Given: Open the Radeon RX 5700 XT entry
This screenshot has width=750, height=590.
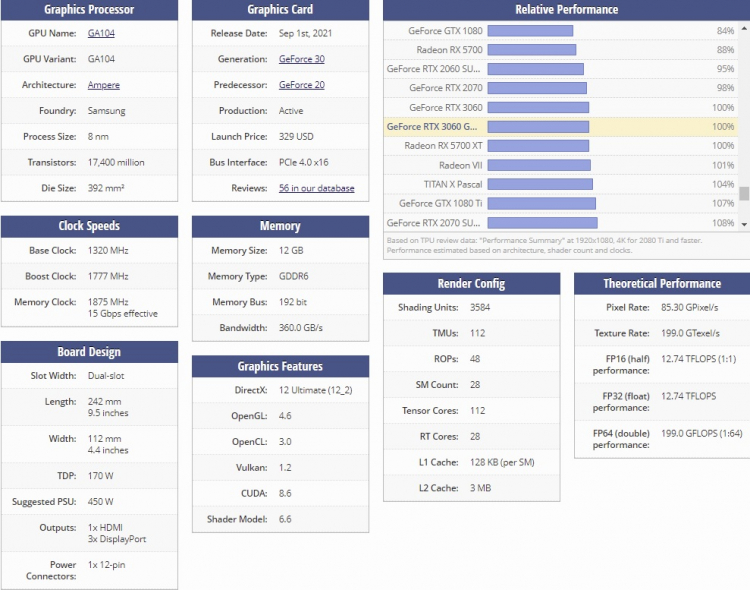Looking at the screenshot, I should click(443, 146).
